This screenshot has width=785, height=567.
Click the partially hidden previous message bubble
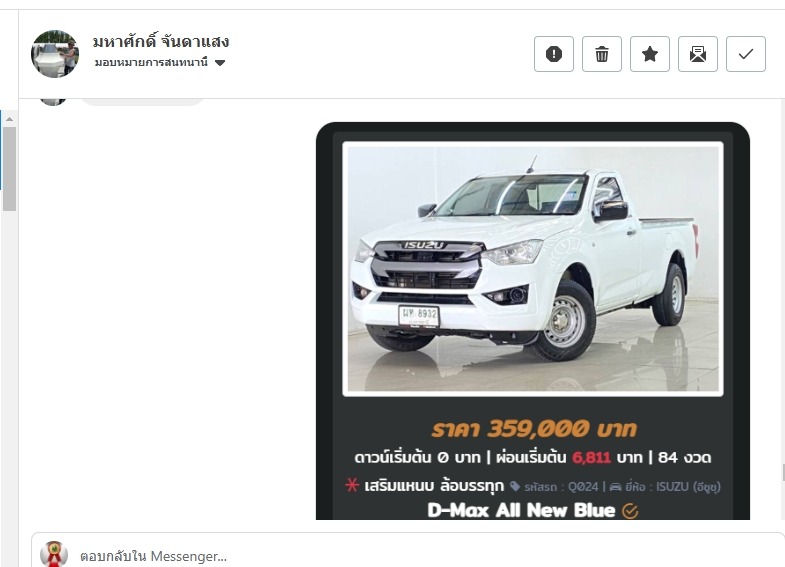(x=142, y=102)
